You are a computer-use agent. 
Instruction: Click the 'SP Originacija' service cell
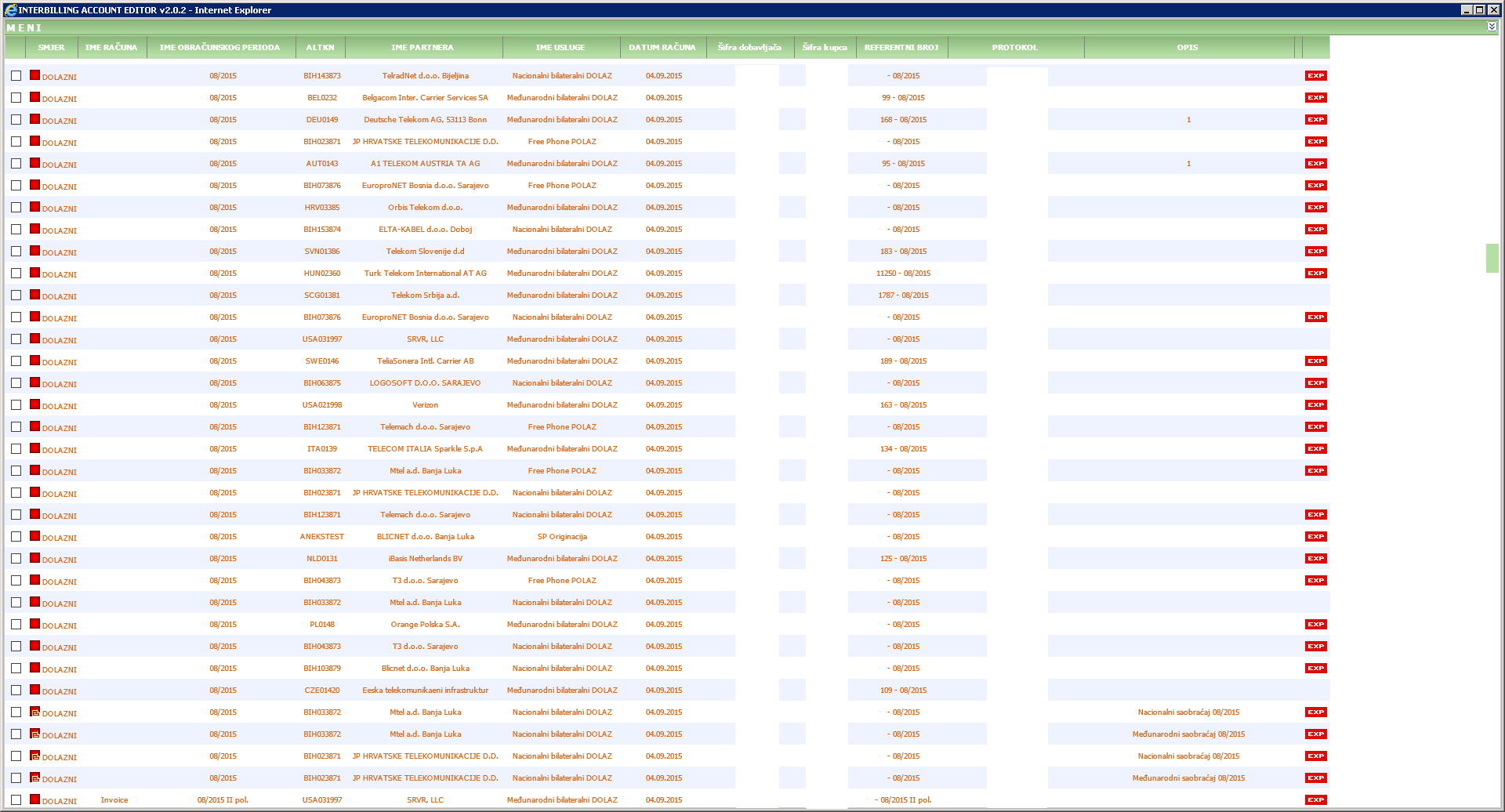pyautogui.click(x=562, y=537)
